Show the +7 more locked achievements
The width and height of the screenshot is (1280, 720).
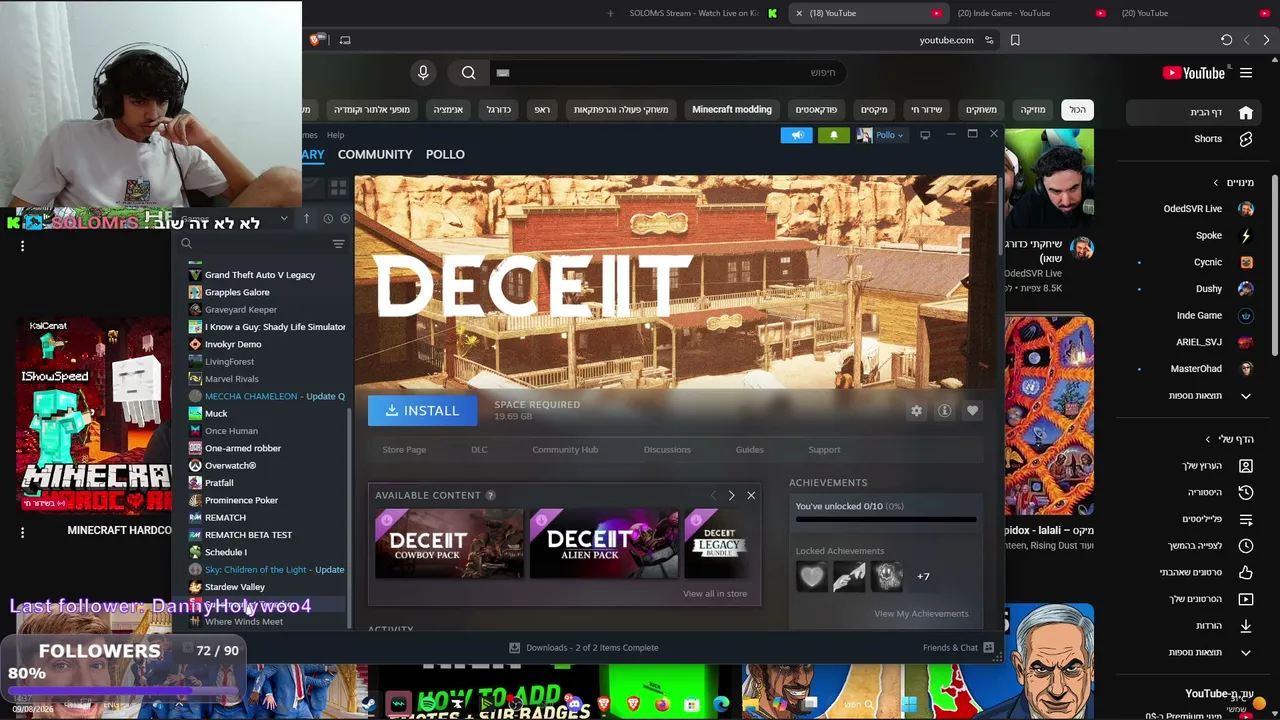[923, 577]
